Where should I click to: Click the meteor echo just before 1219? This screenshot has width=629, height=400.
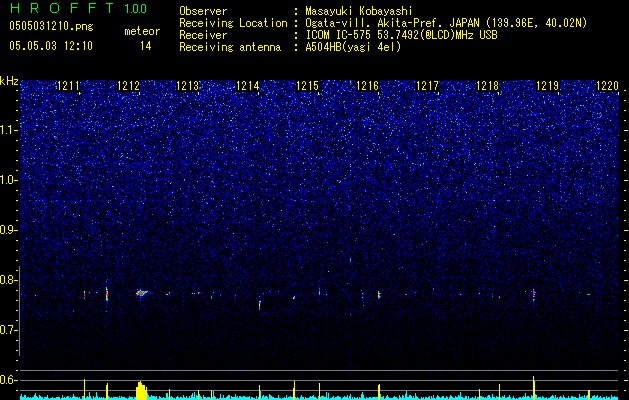tap(534, 294)
